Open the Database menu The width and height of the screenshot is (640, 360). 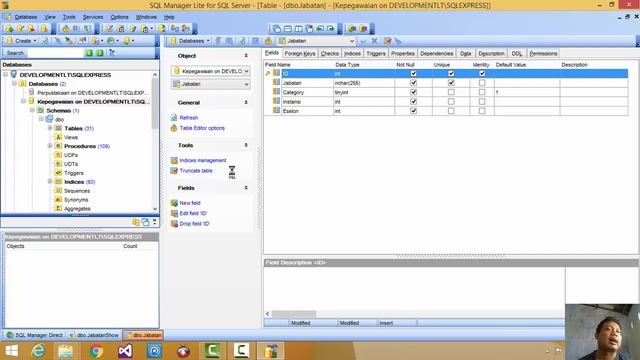(26, 17)
